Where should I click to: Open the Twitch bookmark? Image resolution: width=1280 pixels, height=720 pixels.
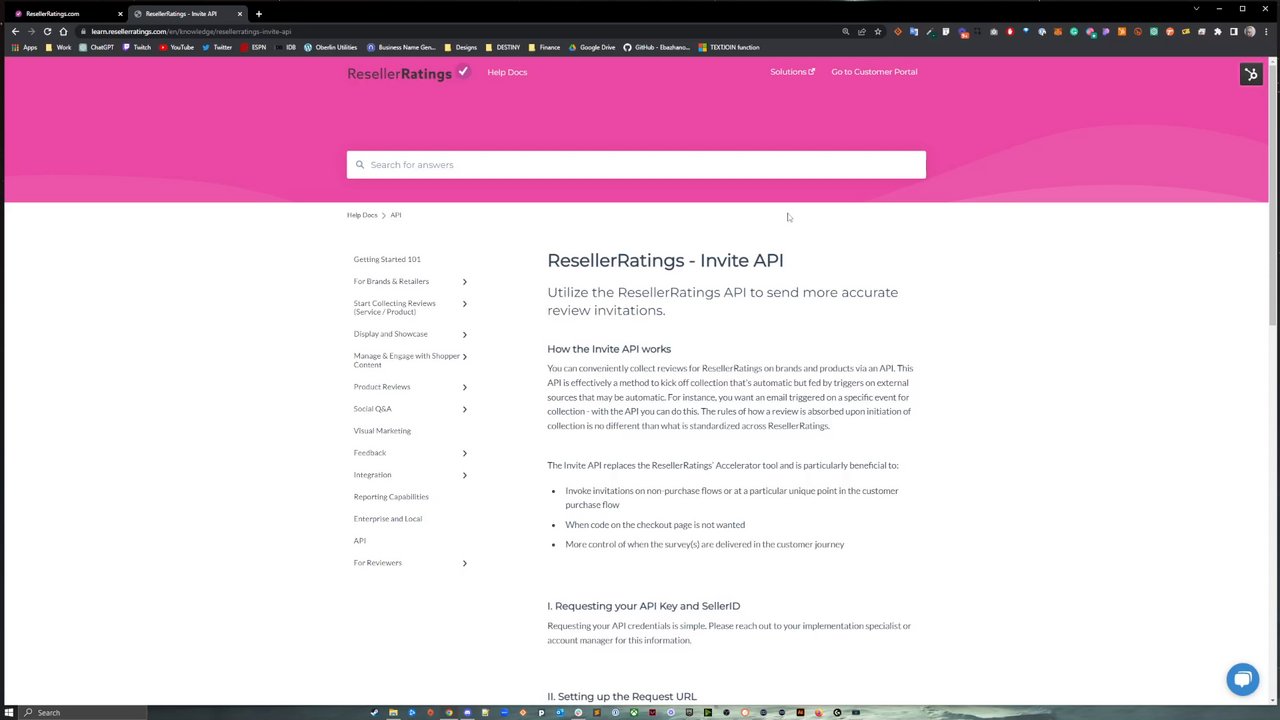point(137,47)
